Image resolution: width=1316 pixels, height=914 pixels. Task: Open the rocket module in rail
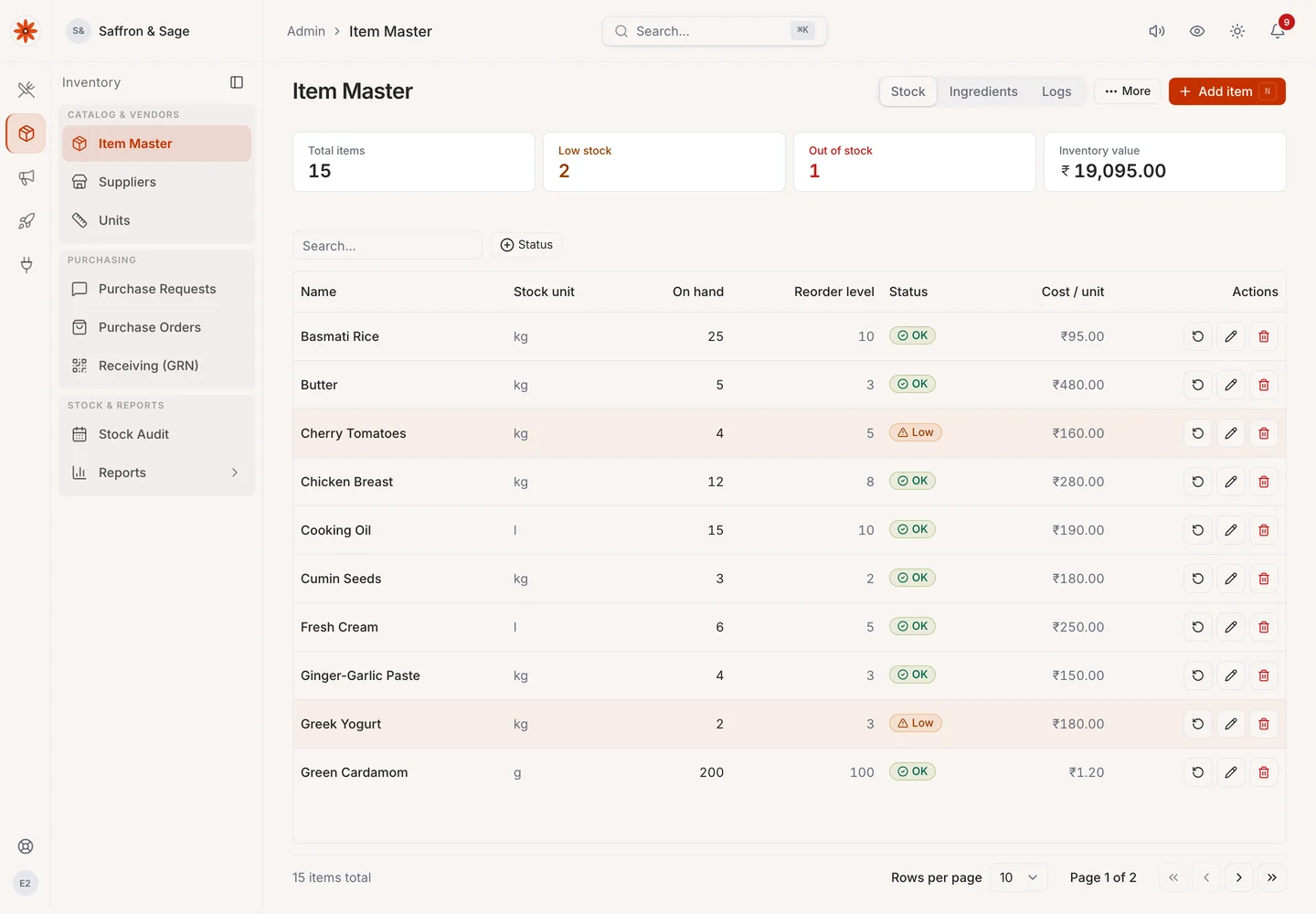[x=26, y=221]
